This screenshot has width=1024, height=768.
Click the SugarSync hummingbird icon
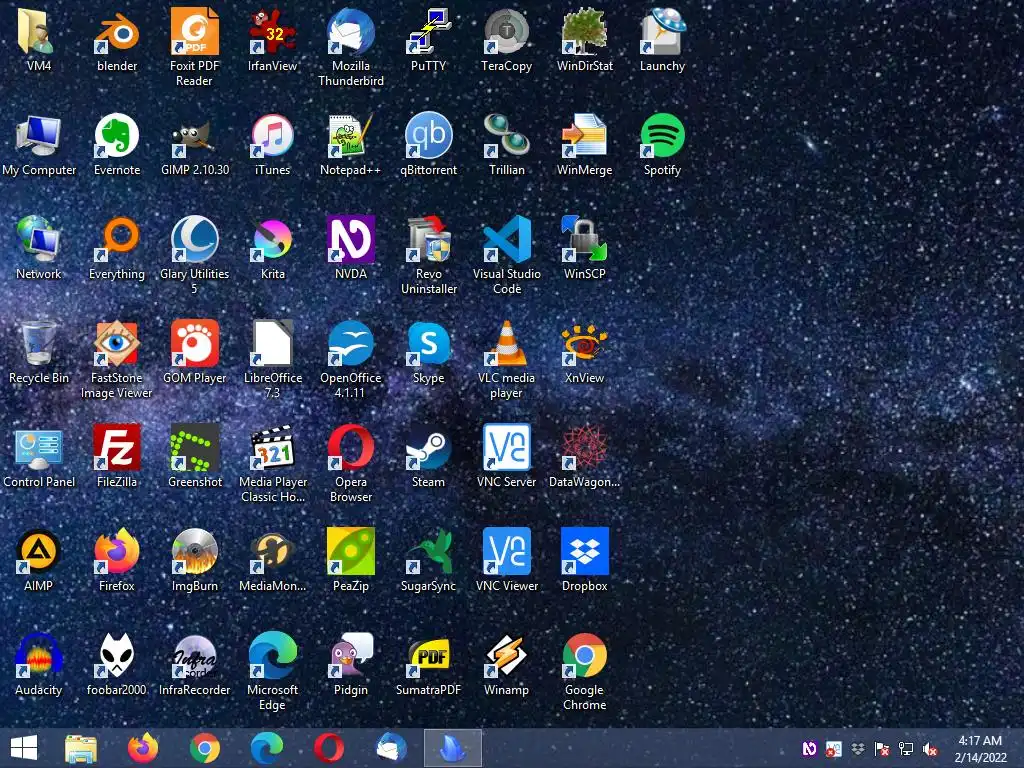[428, 551]
